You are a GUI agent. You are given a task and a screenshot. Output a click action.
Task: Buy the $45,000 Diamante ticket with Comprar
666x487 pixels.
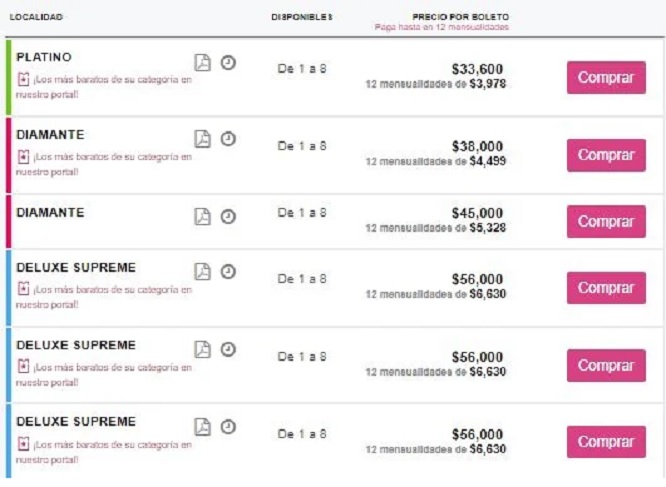[606, 221]
